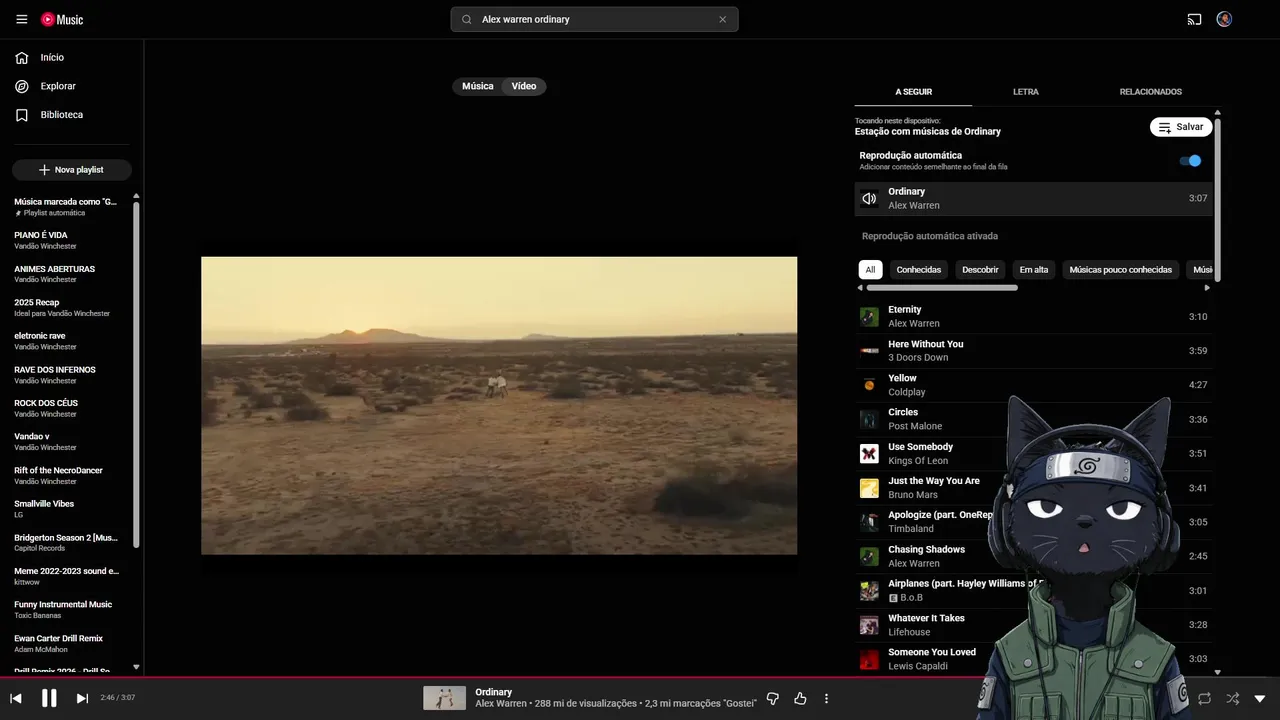Open more options for Ordinary
Screen dimensions: 1280x720
pos(826,698)
